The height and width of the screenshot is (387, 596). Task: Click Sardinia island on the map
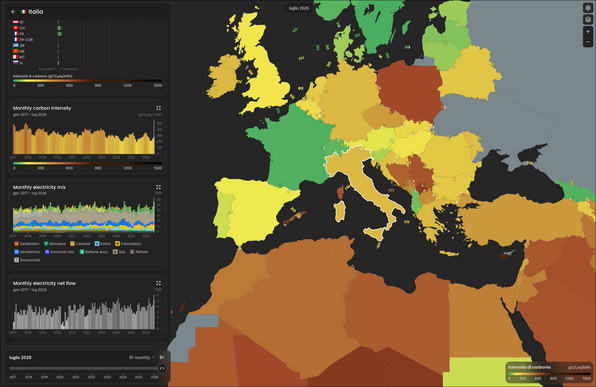pyautogui.click(x=339, y=211)
